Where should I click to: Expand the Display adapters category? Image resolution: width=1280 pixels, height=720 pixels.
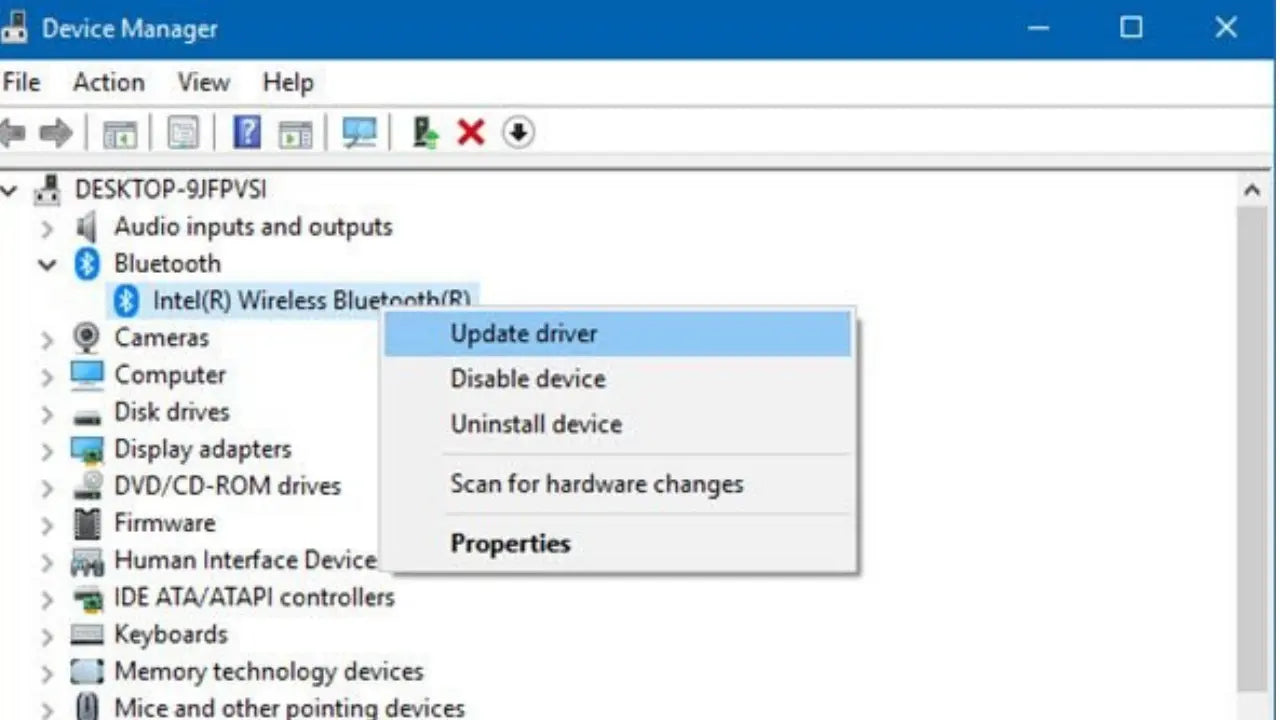tap(46, 451)
